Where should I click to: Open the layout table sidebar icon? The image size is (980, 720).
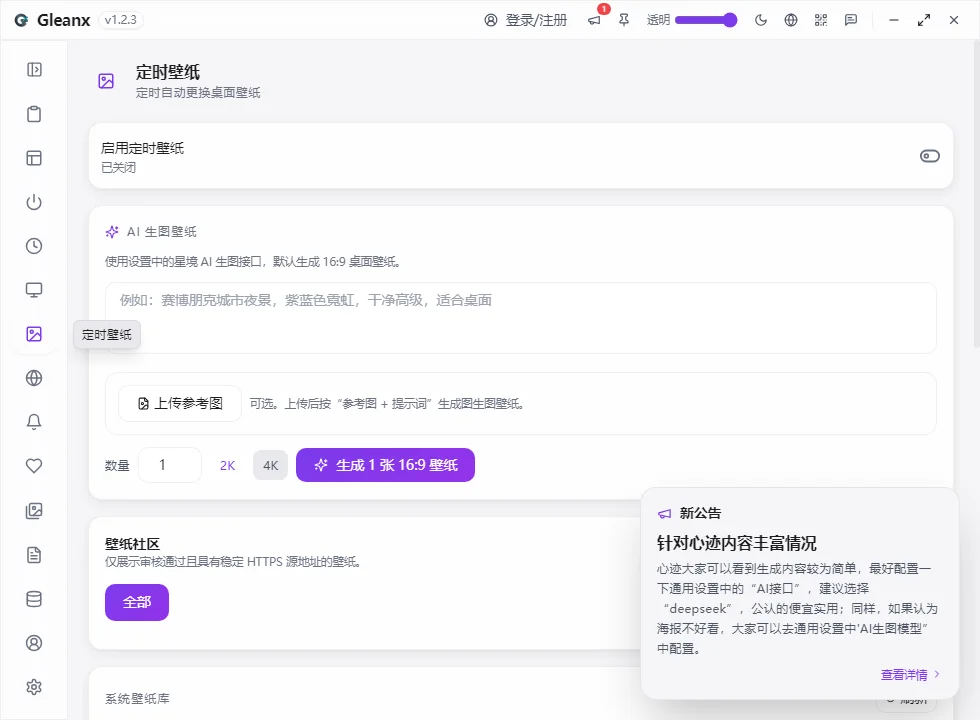(34, 158)
